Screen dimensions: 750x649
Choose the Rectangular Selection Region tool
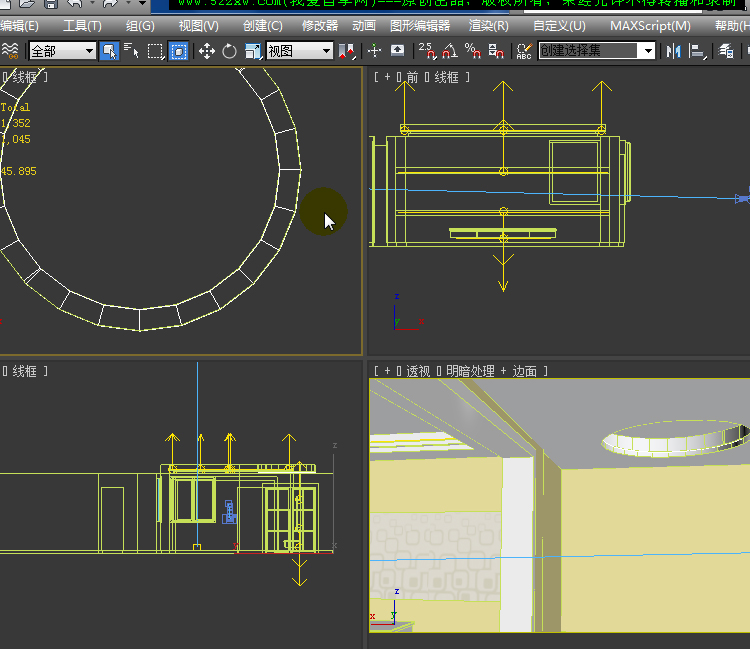click(x=155, y=51)
